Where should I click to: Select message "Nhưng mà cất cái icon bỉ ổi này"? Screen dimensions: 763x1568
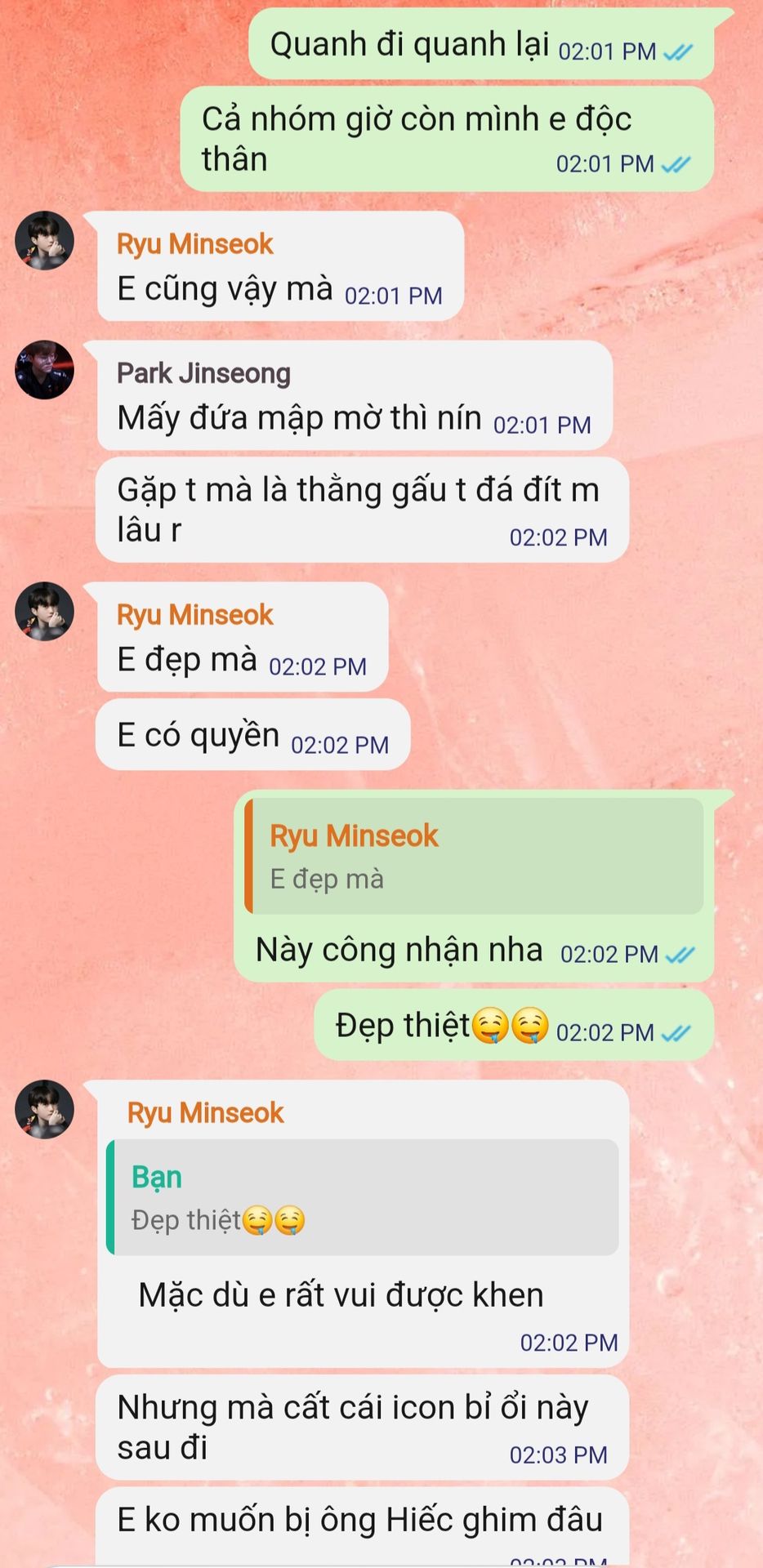tap(362, 1428)
